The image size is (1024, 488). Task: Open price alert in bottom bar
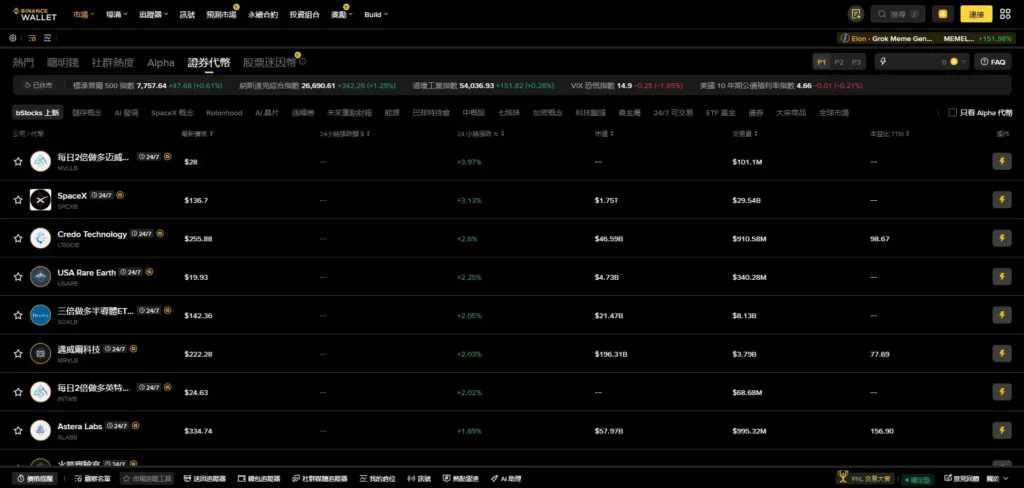35,479
